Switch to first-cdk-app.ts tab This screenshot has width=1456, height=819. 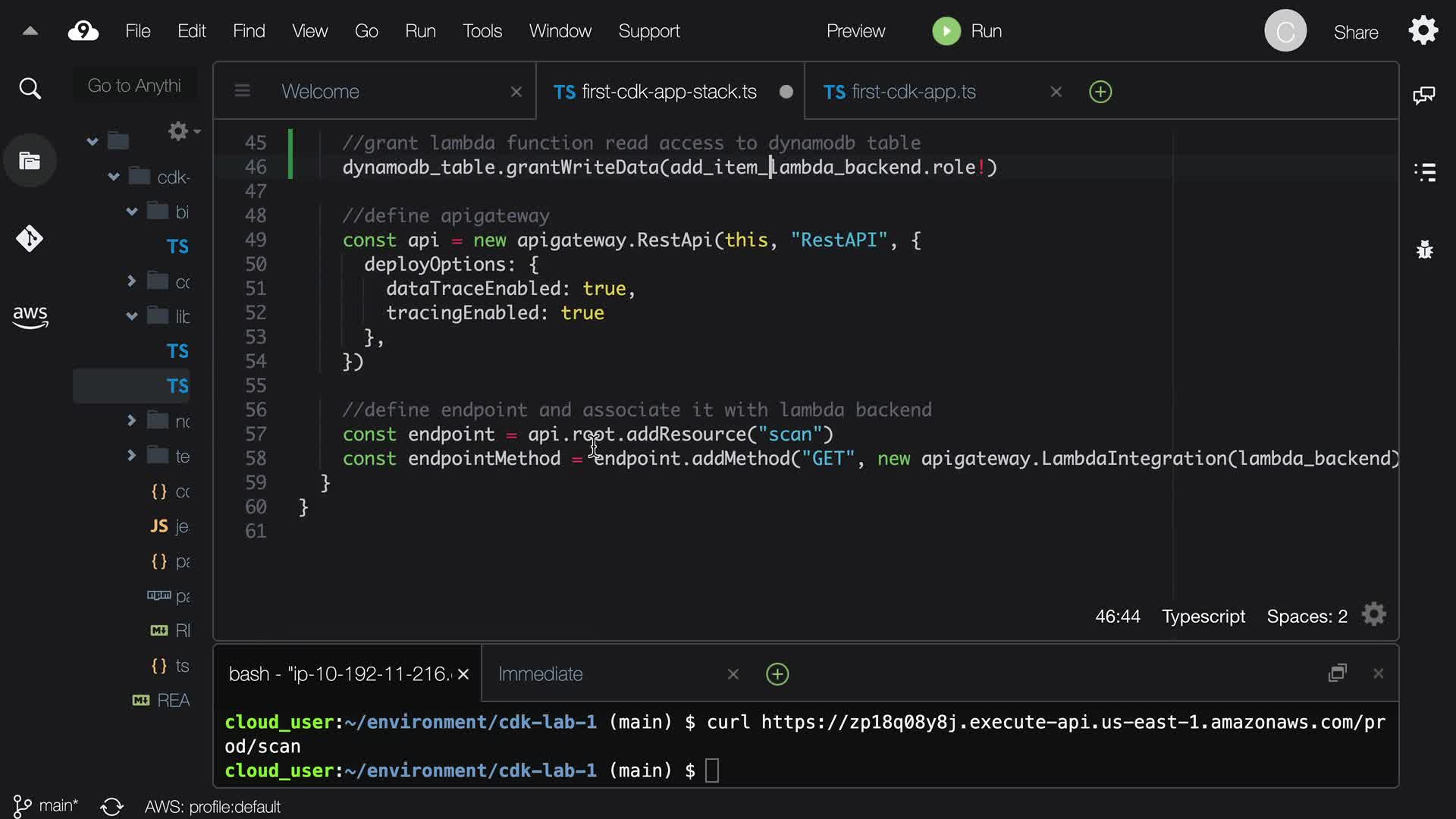coord(913,92)
